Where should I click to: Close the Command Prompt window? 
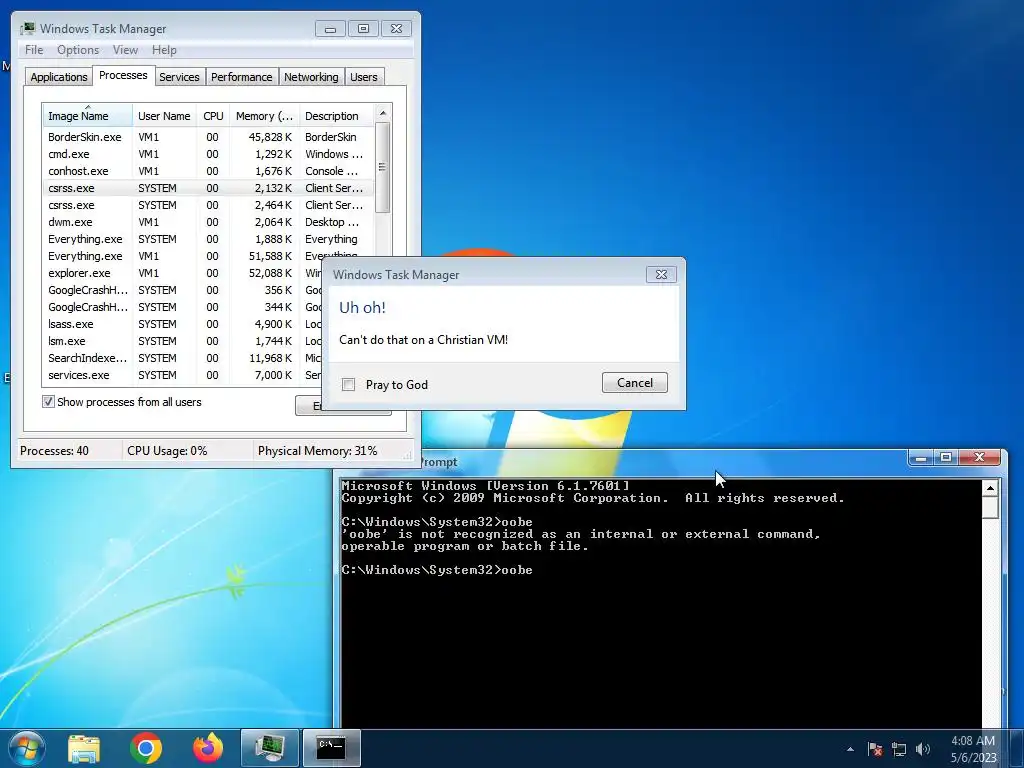coord(979,458)
